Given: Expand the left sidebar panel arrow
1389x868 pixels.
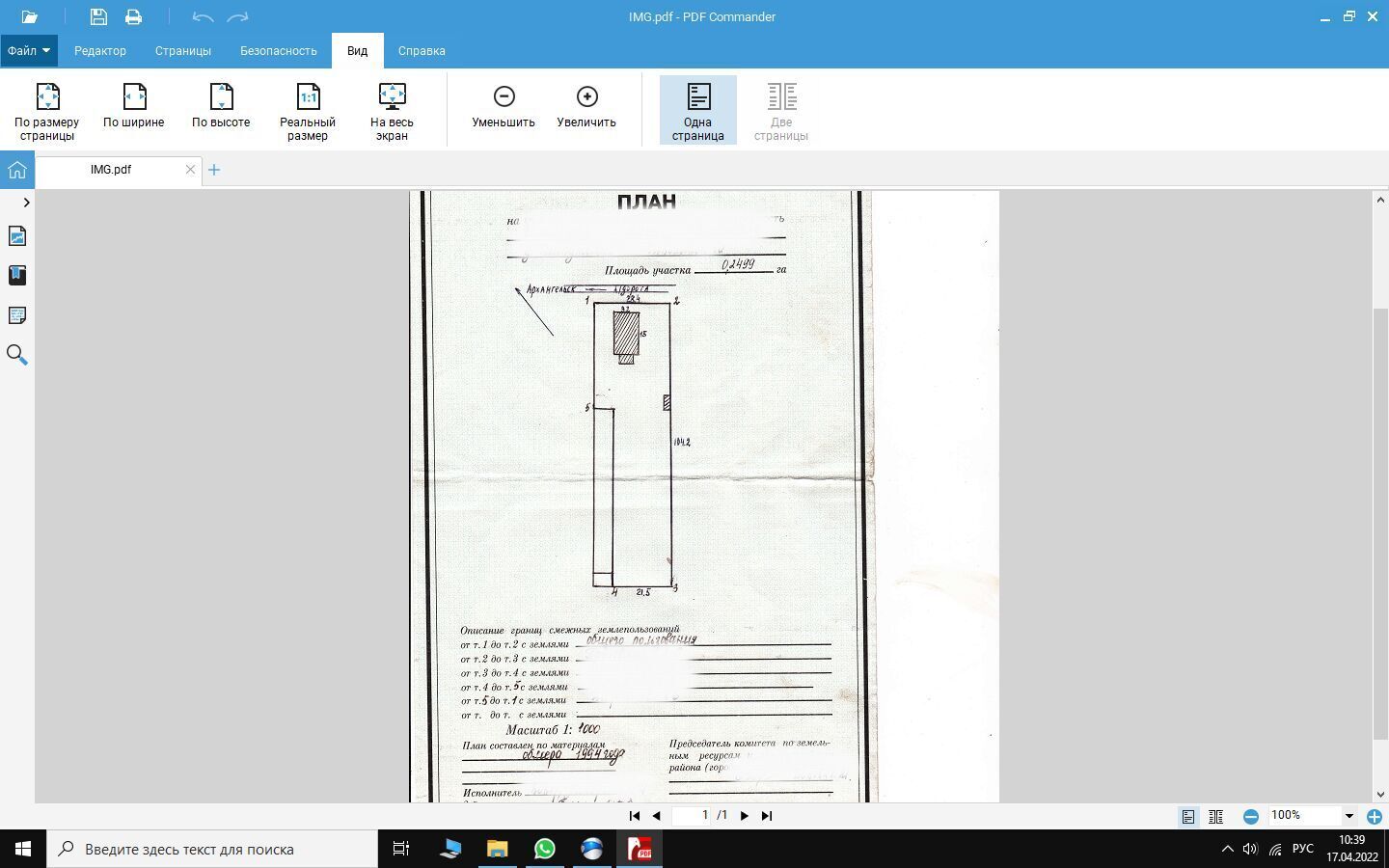Looking at the screenshot, I should tap(26, 203).
